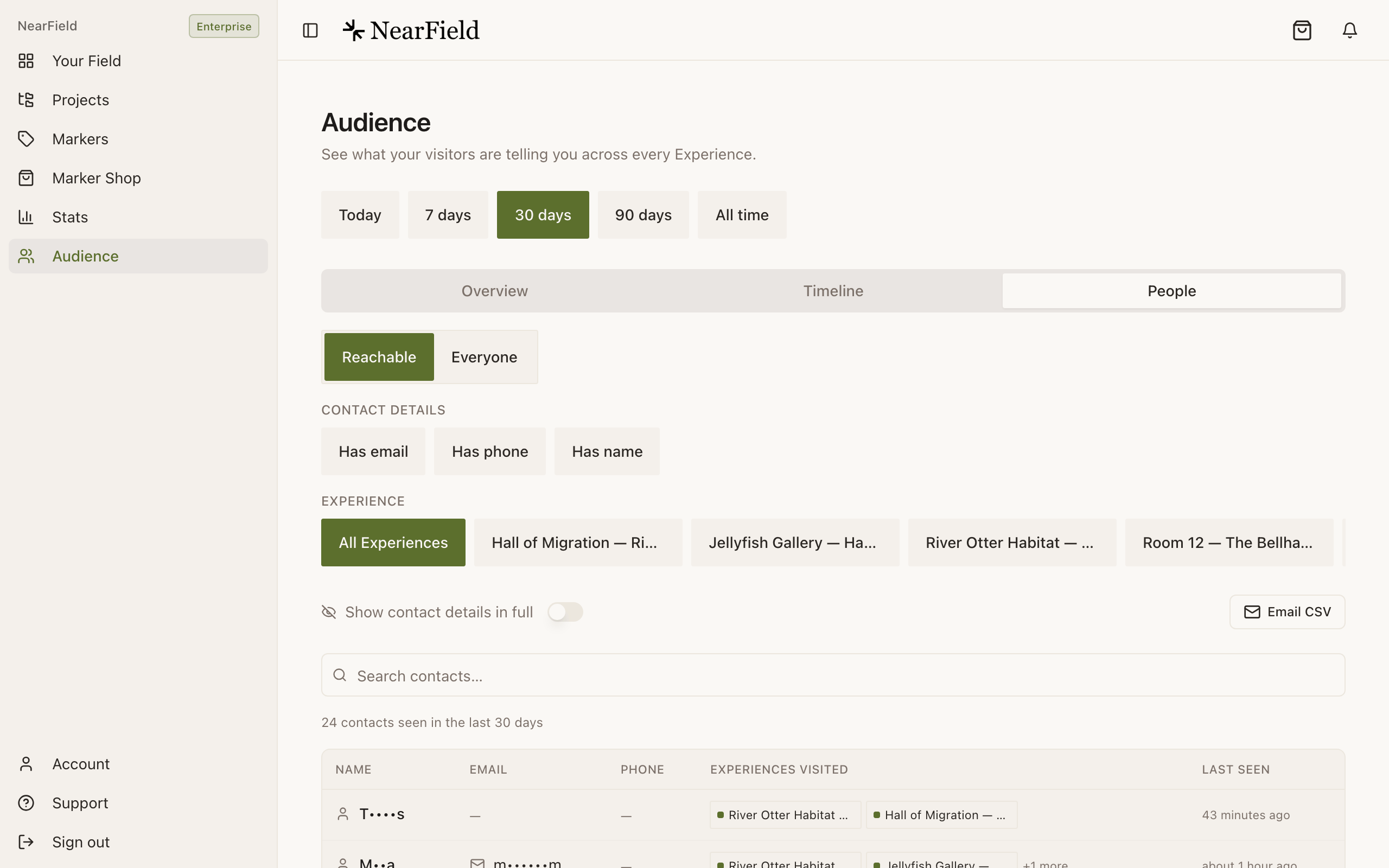Image resolution: width=1389 pixels, height=868 pixels.
Task: Filter people to Reachable
Action: [379, 357]
